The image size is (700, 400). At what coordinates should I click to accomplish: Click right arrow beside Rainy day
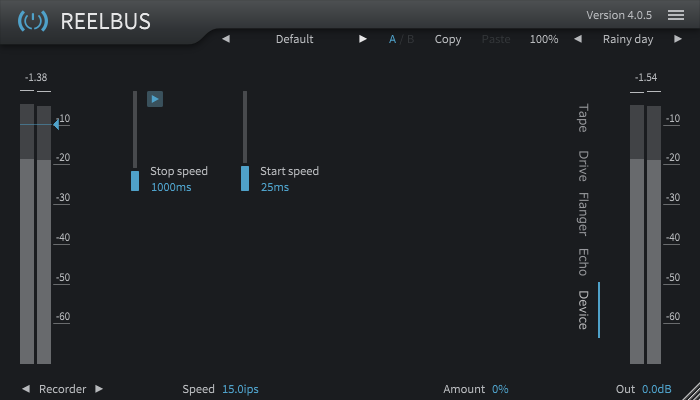click(676, 39)
